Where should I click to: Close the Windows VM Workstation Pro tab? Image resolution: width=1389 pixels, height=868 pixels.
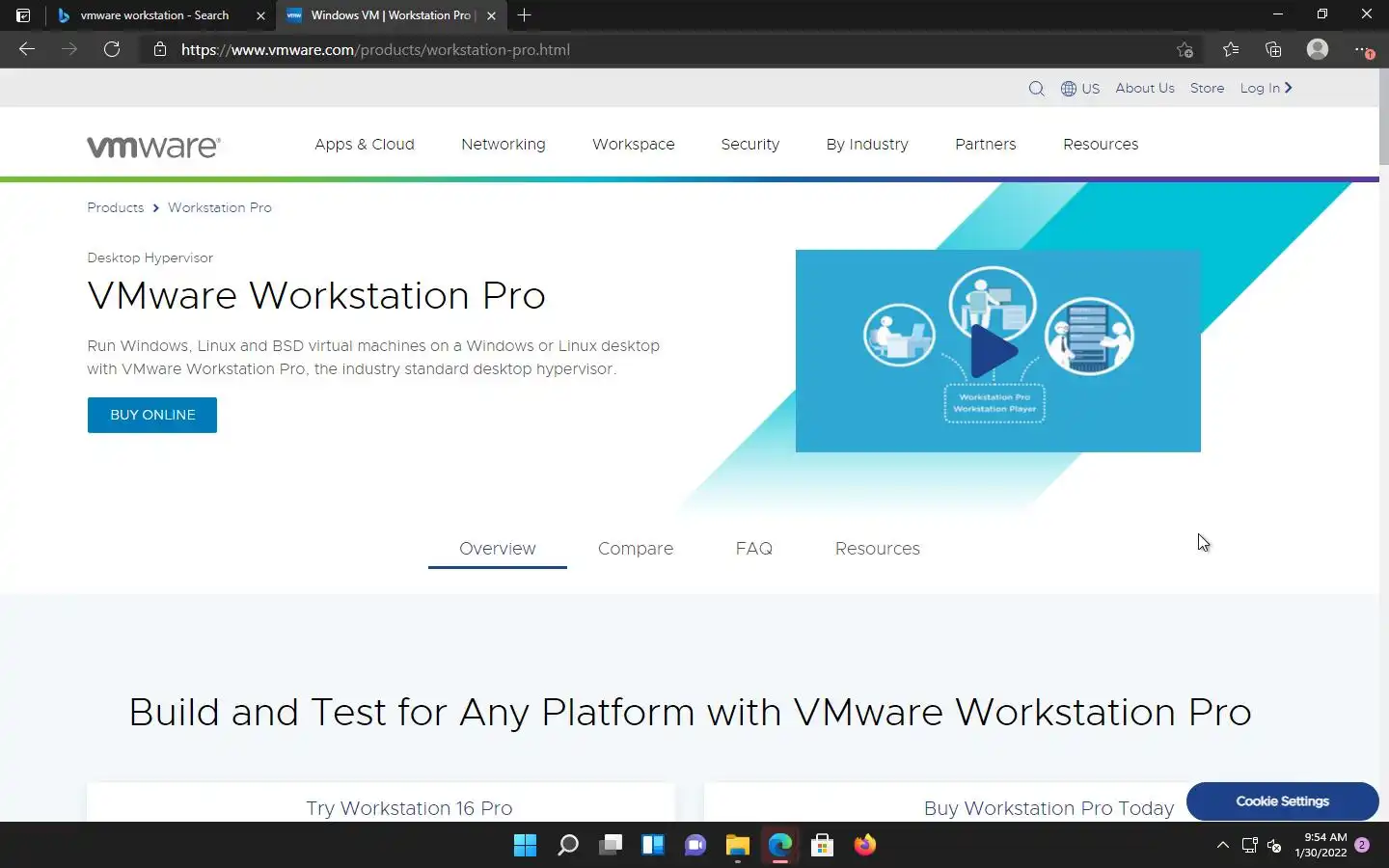[x=491, y=15]
